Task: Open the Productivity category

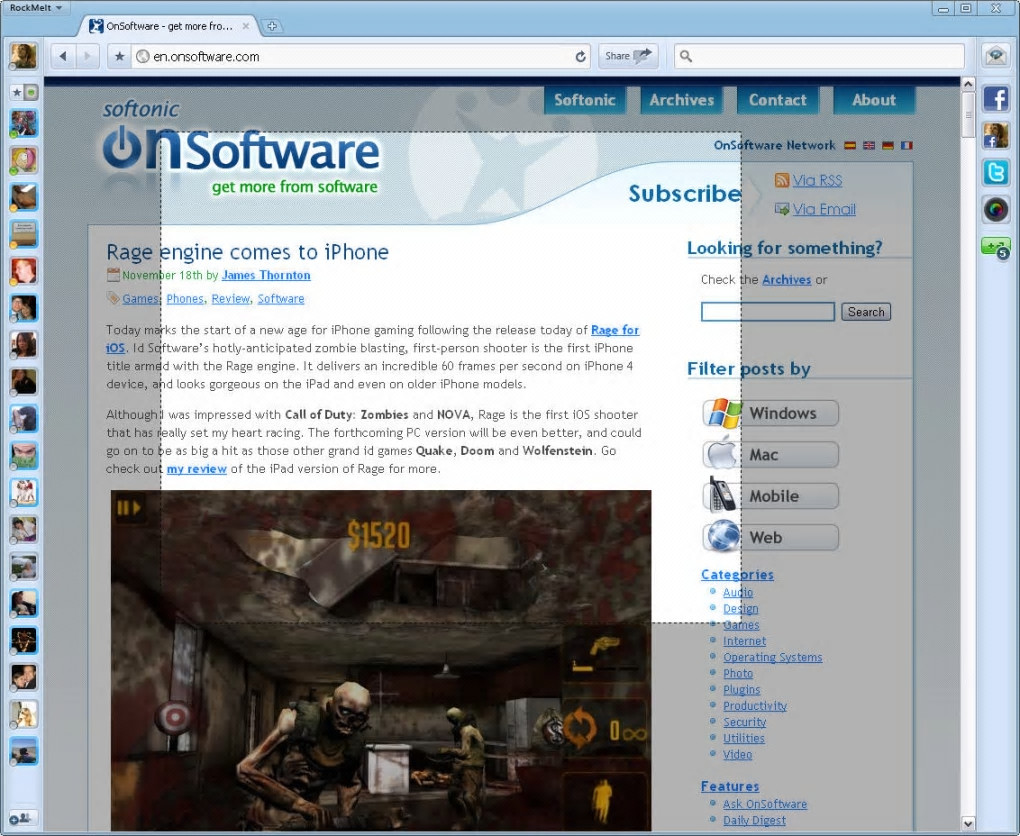Action: tap(755, 706)
